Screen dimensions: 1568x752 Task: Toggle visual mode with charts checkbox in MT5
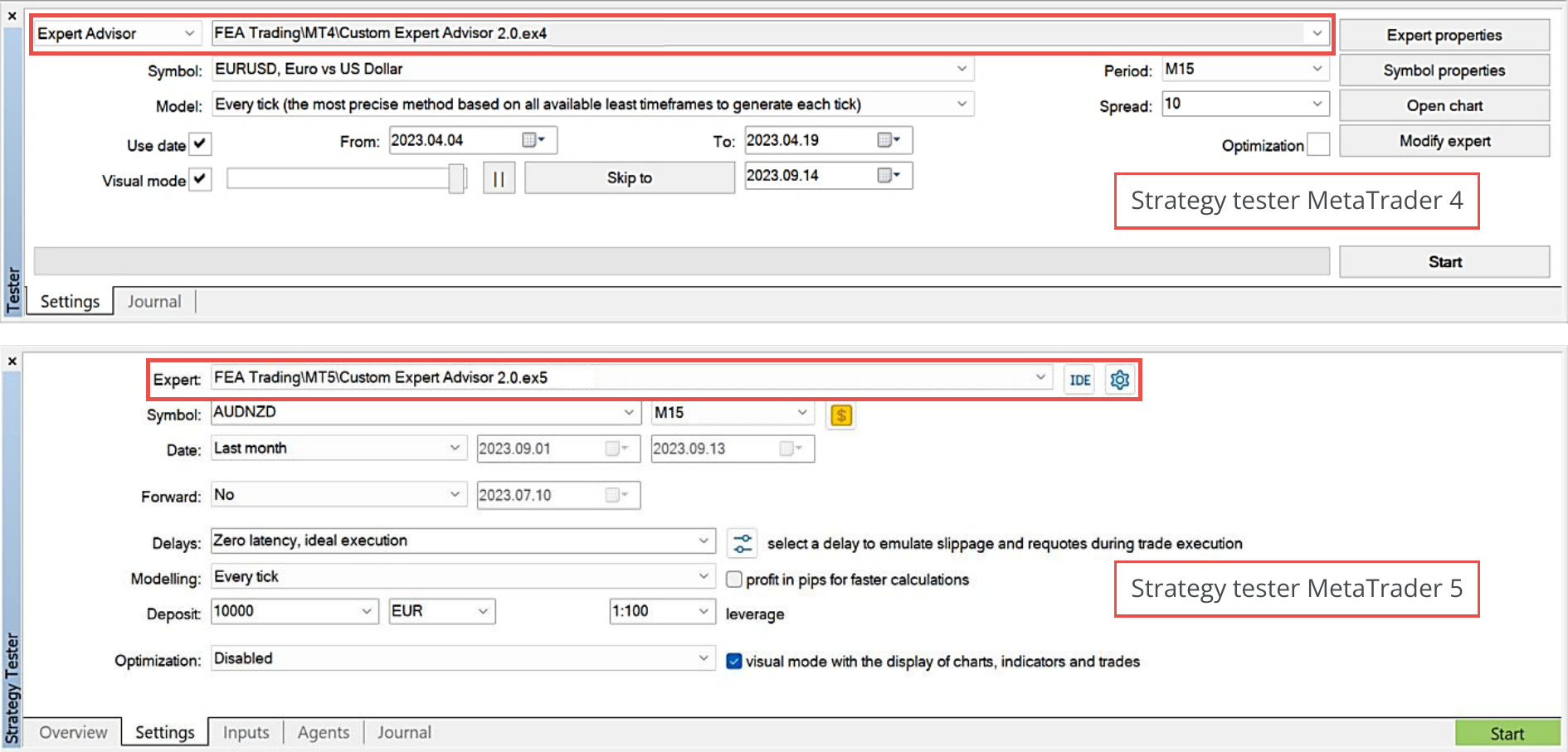click(x=734, y=662)
